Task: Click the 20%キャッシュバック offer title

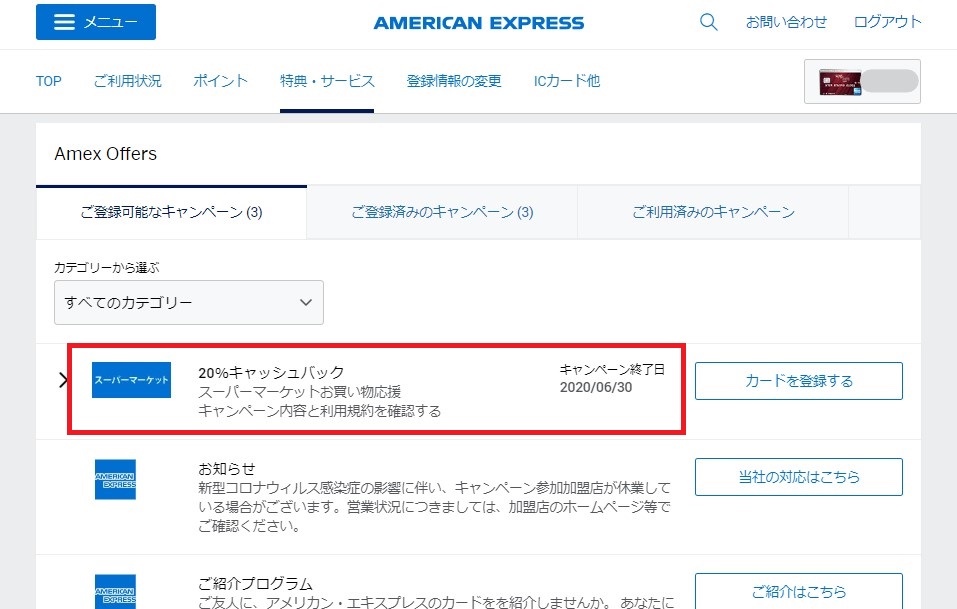Action: (272, 372)
